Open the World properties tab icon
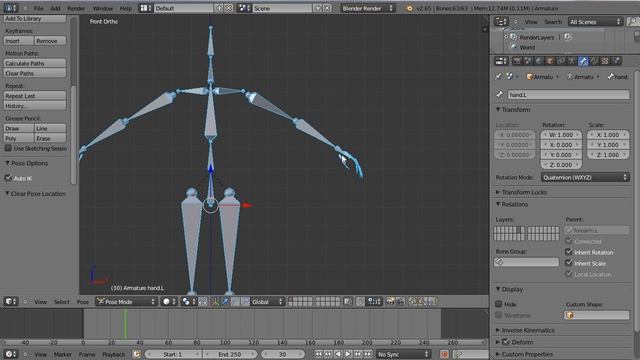This screenshot has height=360, width=640. click(539, 61)
